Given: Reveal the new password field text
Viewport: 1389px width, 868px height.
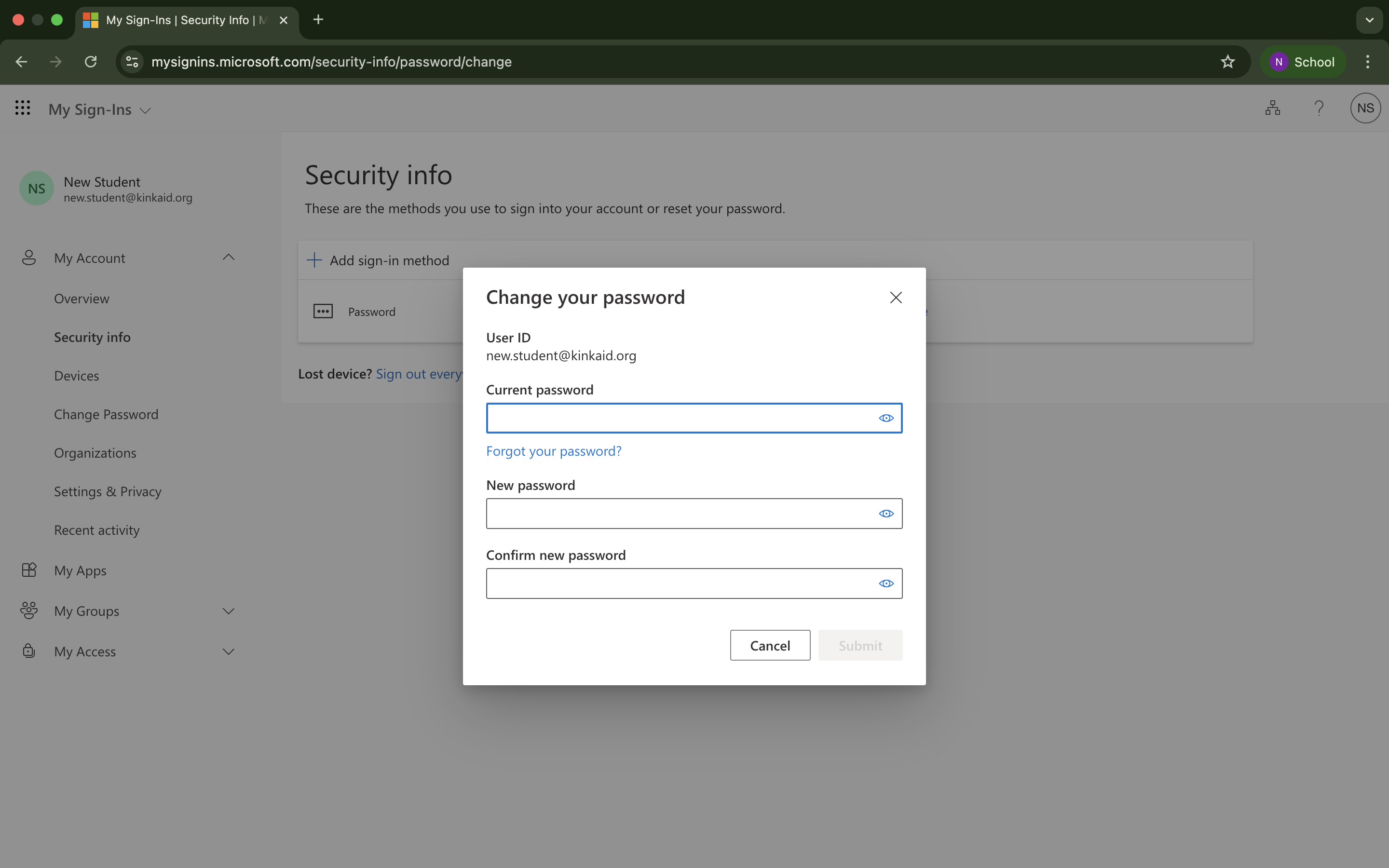Looking at the screenshot, I should (885, 514).
